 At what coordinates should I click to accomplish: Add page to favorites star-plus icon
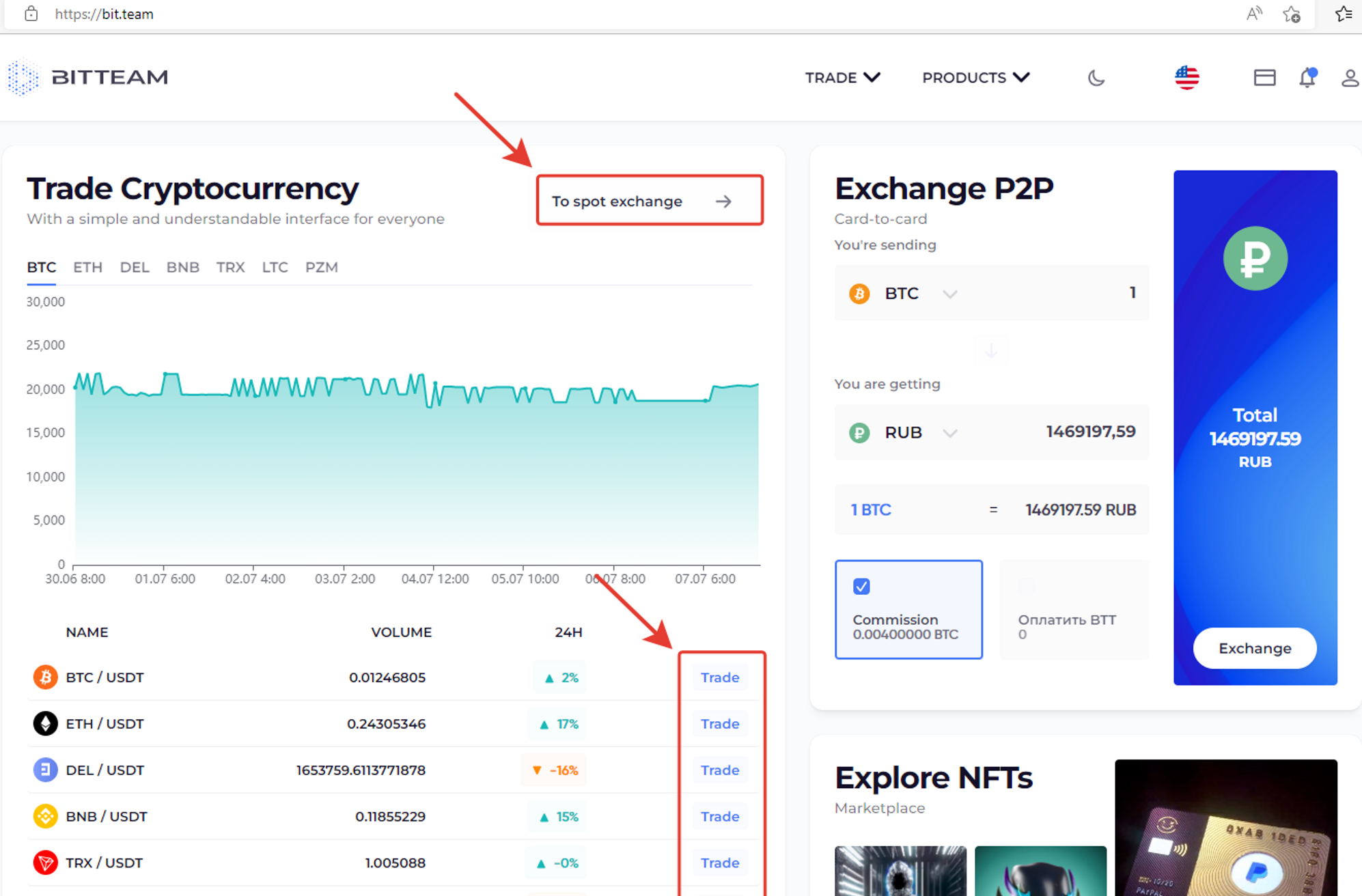(x=1292, y=14)
